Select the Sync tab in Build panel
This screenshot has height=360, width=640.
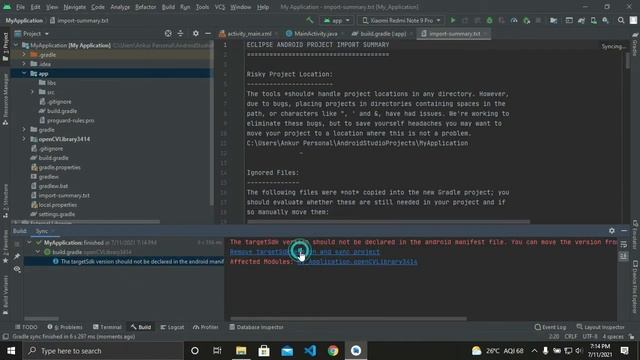(42, 231)
